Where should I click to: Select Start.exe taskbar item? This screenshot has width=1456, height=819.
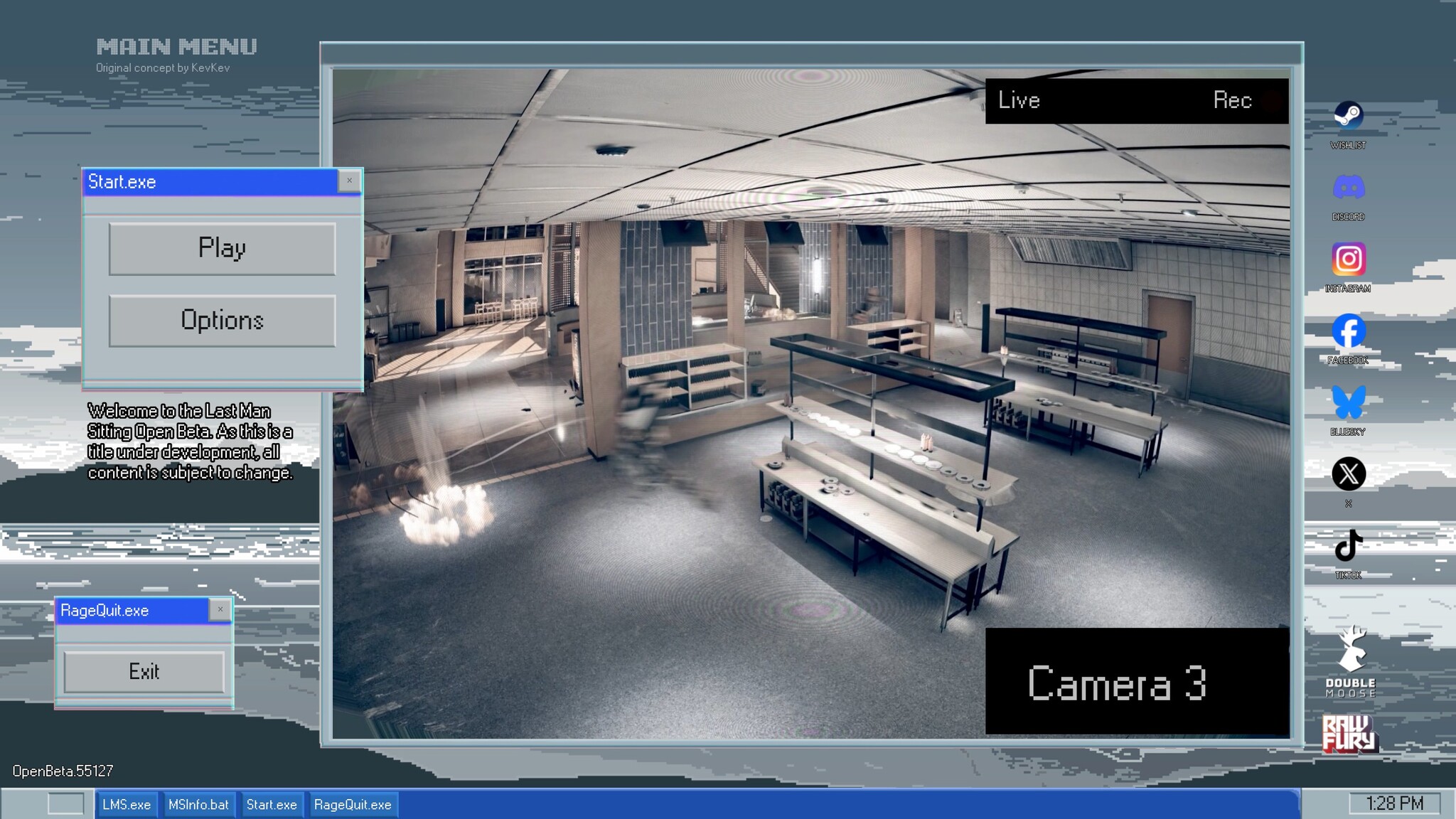coord(272,805)
